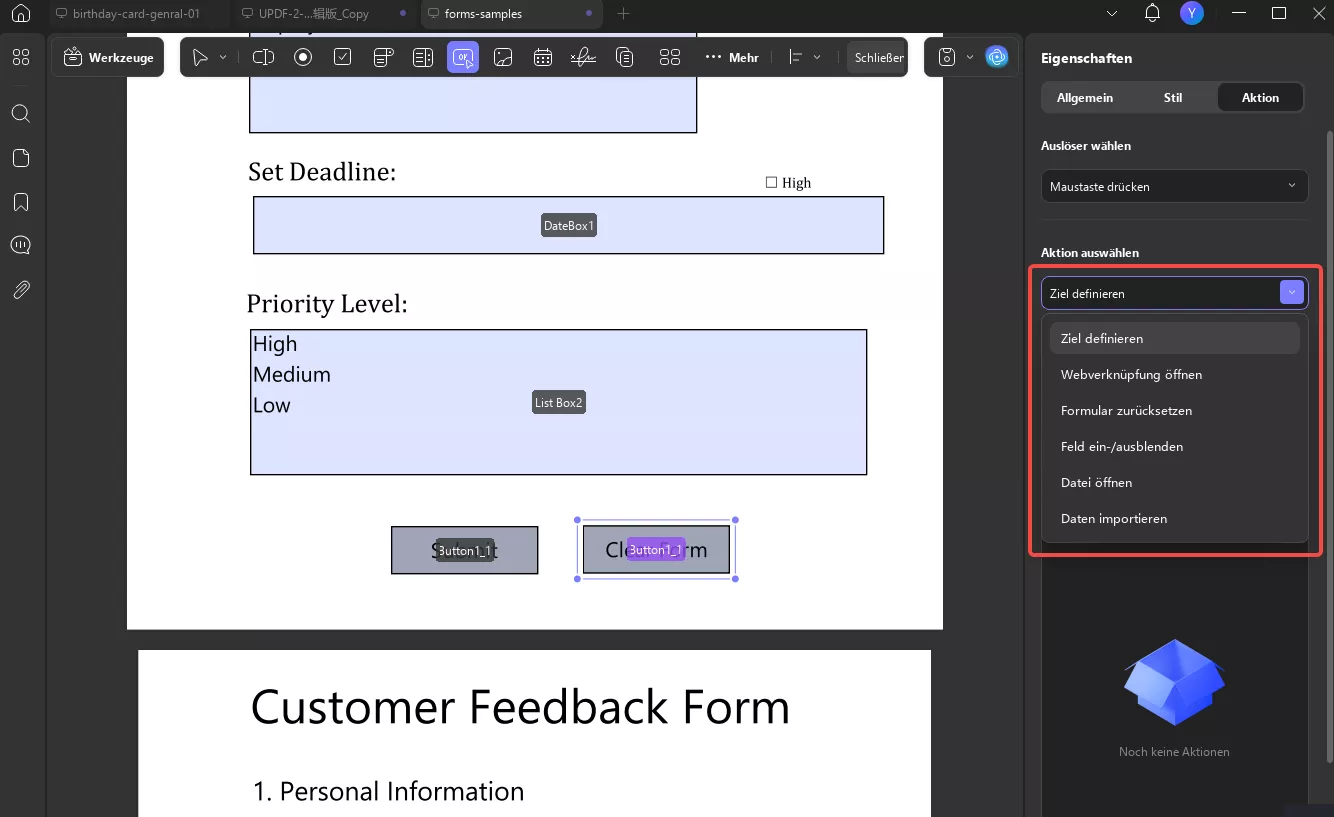Choose the checkbox form tool
The image size is (1334, 817).
343,57
